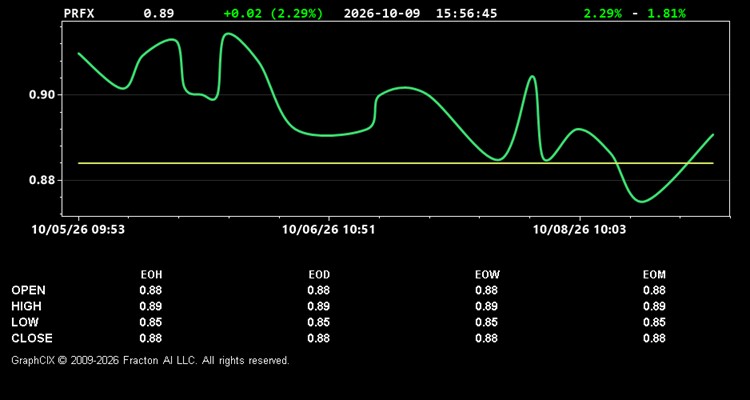Click the EOM column header
Viewport: 750px width, 400px height.
click(x=654, y=275)
